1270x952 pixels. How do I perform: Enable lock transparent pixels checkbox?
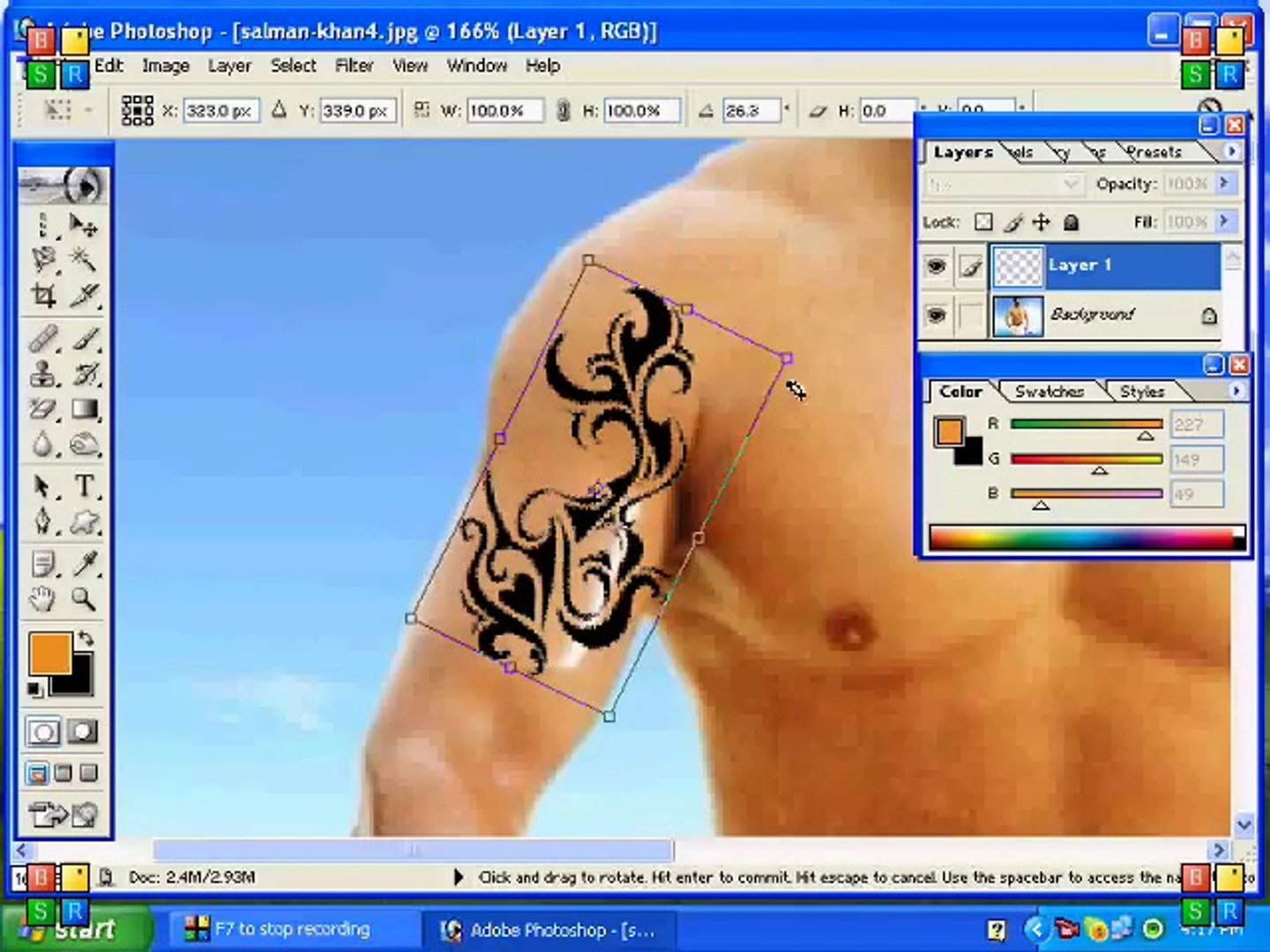click(x=983, y=222)
